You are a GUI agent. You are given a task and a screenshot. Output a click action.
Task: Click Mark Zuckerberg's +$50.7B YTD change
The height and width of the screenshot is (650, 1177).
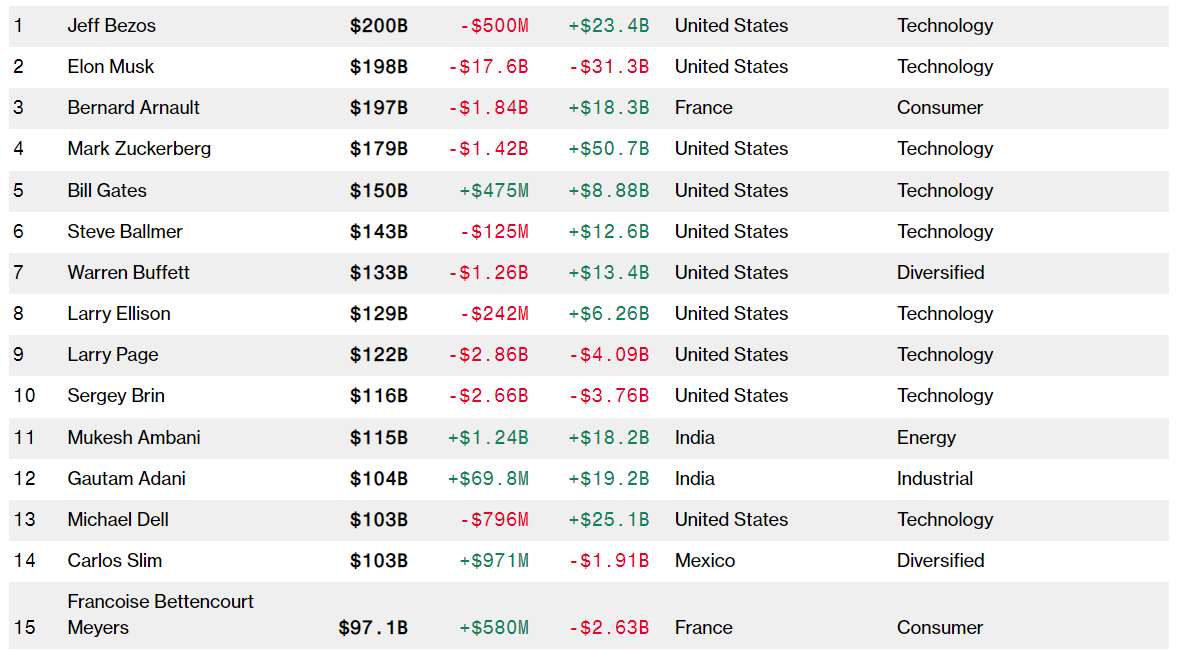click(608, 149)
